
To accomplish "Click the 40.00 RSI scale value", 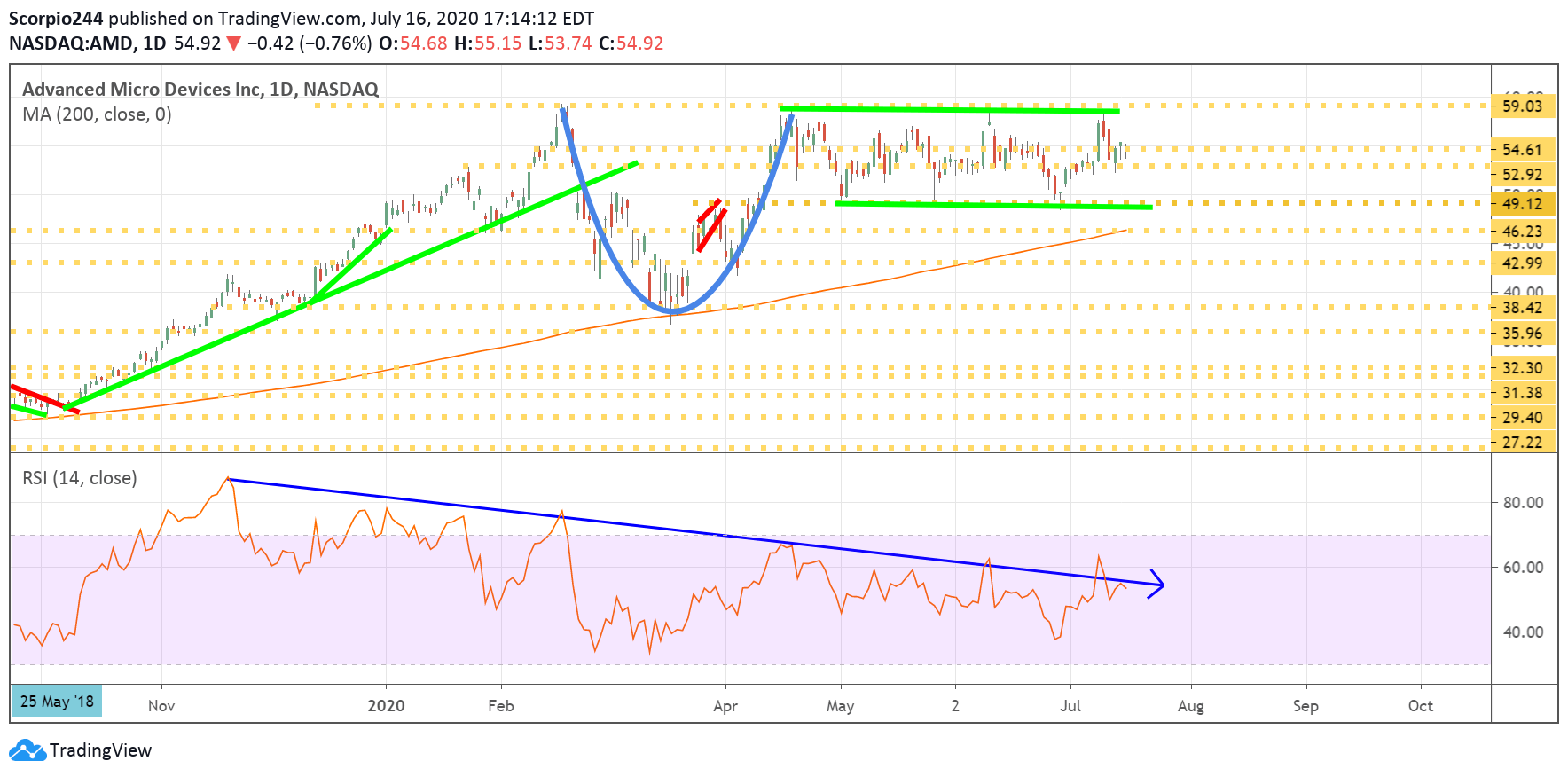I will (1523, 632).
